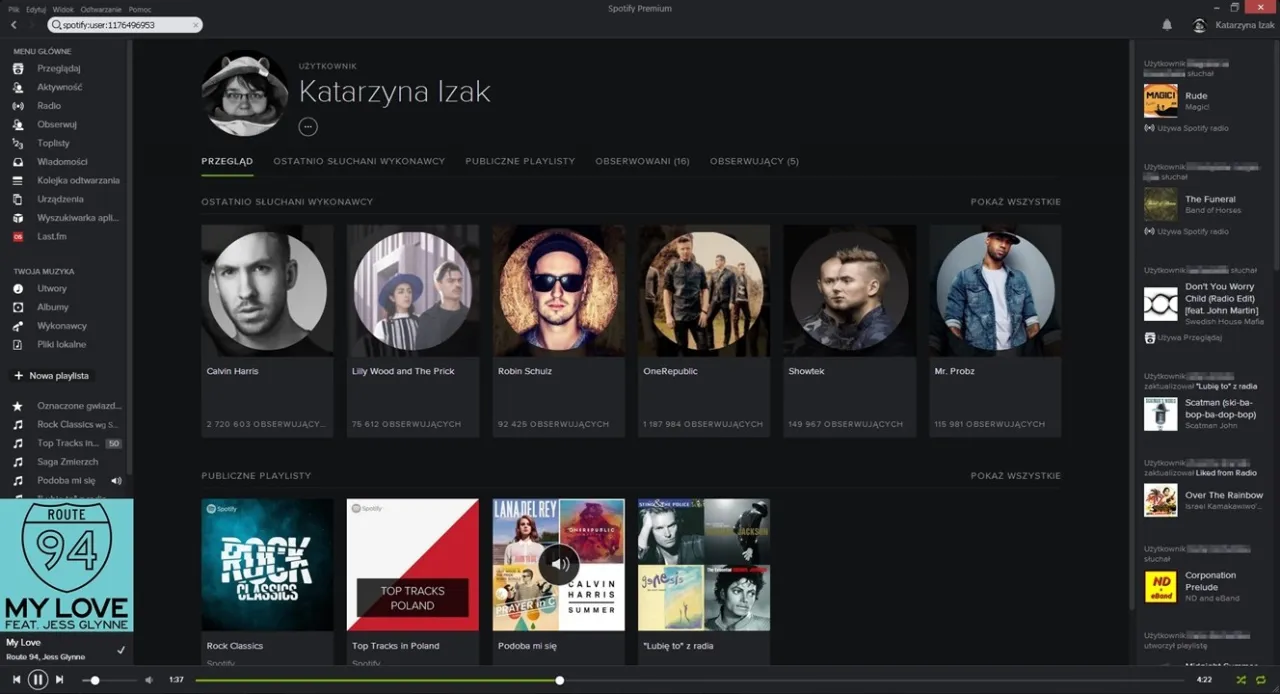Open Wiadomości inbox in the sidebar

coord(62,162)
